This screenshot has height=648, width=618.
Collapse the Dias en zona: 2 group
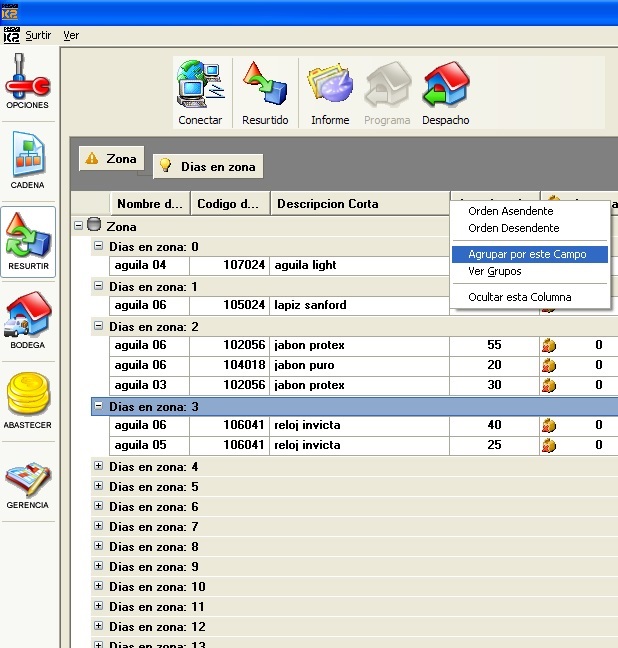(x=98, y=326)
